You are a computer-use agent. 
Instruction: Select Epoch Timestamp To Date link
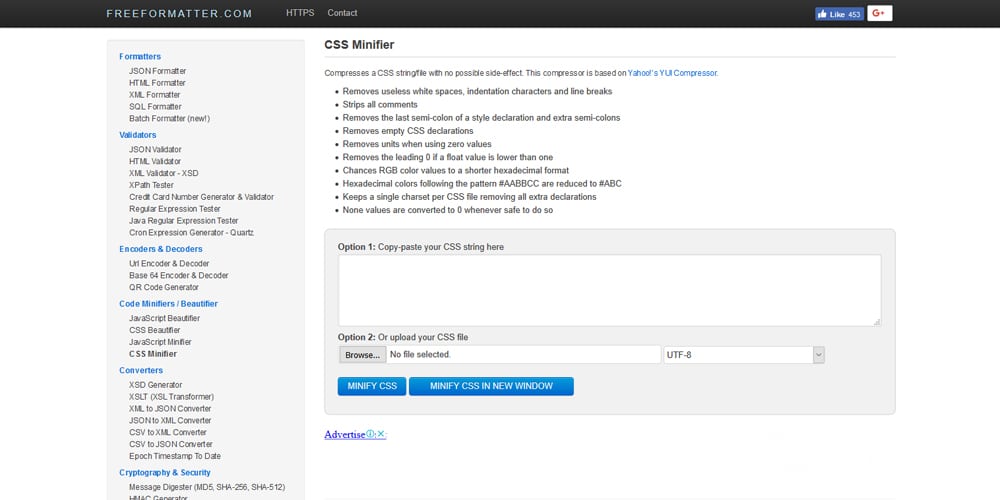(x=174, y=456)
